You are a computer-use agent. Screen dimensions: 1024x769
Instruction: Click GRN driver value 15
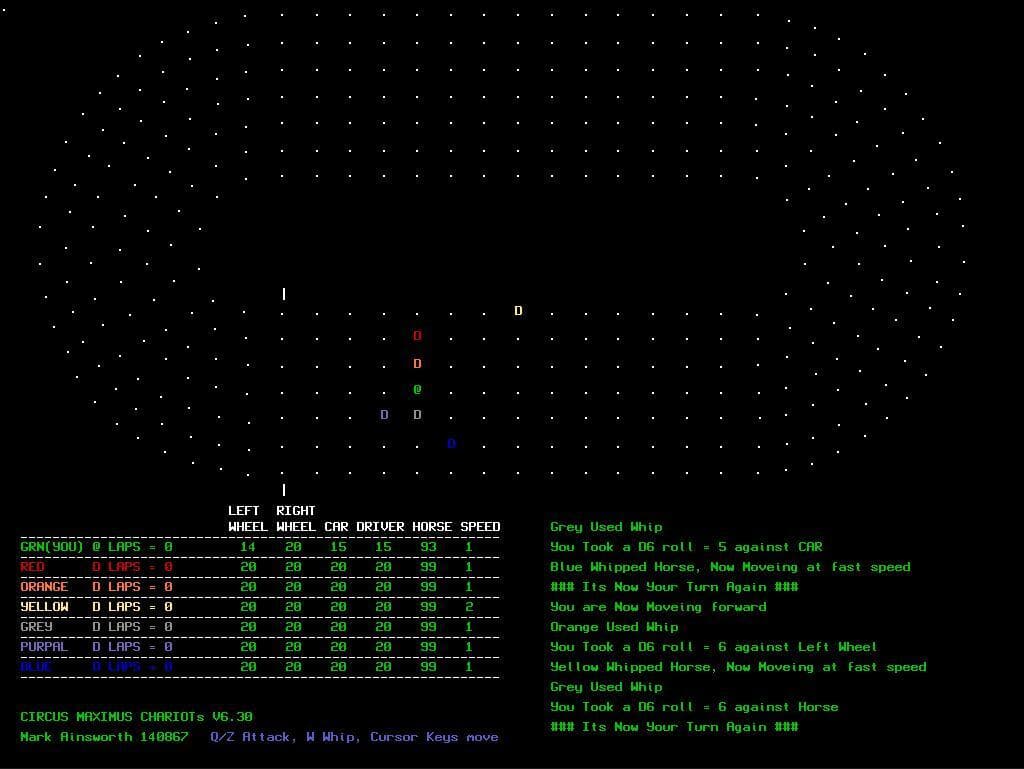[x=383, y=547]
